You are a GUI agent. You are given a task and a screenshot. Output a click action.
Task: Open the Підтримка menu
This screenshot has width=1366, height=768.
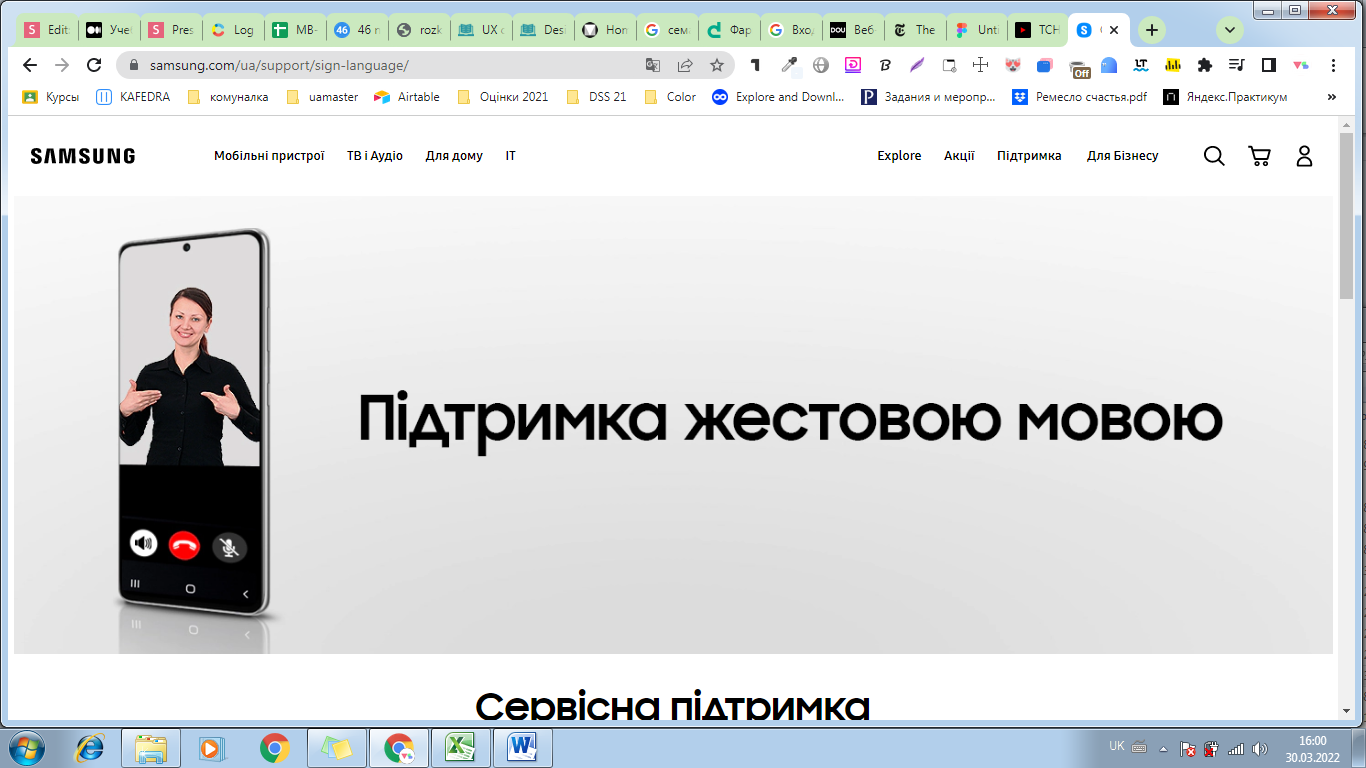(1029, 156)
